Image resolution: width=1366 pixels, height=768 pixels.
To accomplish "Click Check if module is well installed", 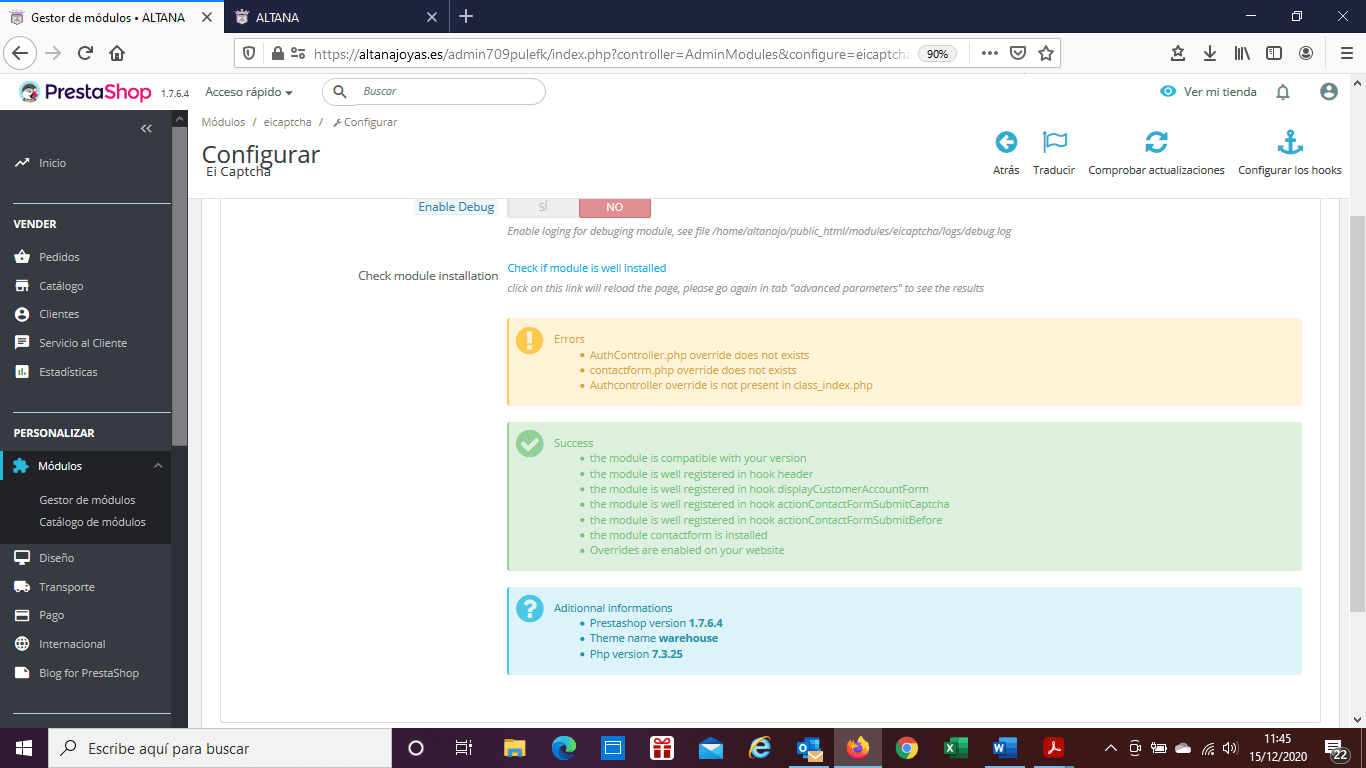I will pyautogui.click(x=587, y=268).
